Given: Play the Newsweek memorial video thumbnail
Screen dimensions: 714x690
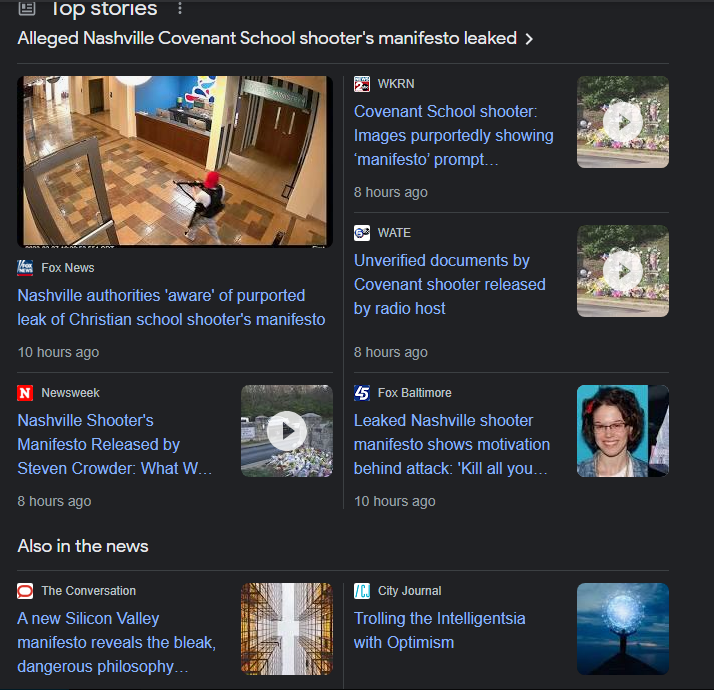Looking at the screenshot, I should [287, 431].
